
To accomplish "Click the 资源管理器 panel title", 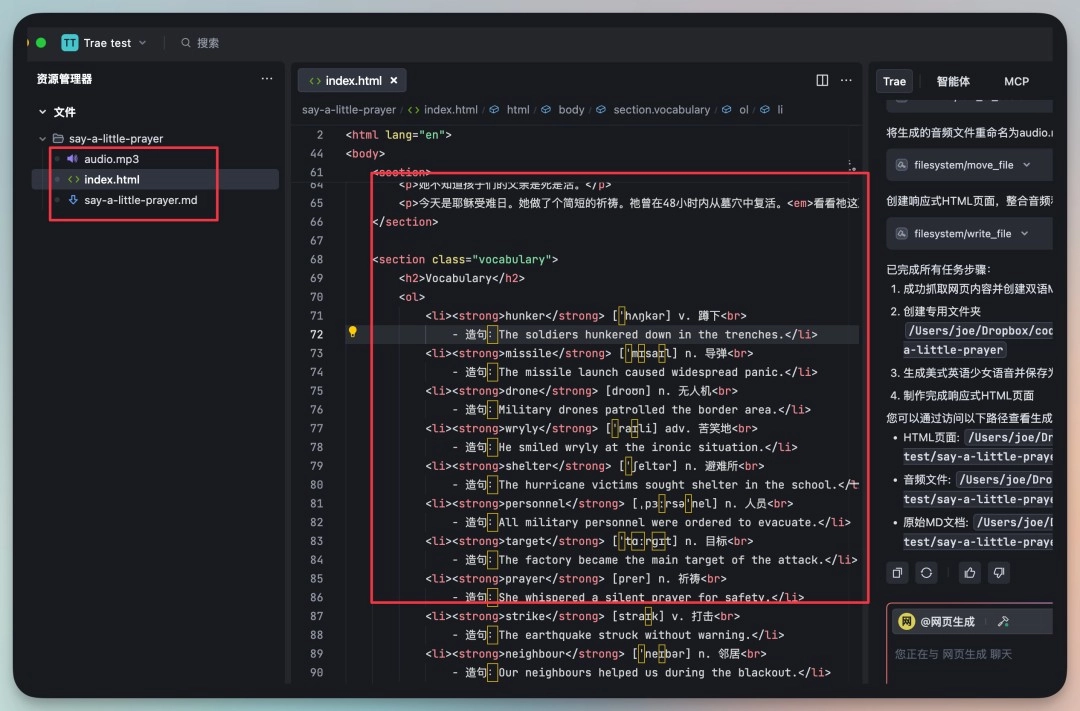I will coord(64,79).
